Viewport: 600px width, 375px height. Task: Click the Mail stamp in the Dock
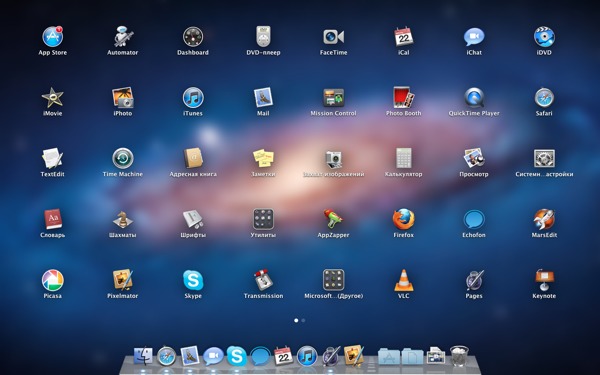[190, 356]
